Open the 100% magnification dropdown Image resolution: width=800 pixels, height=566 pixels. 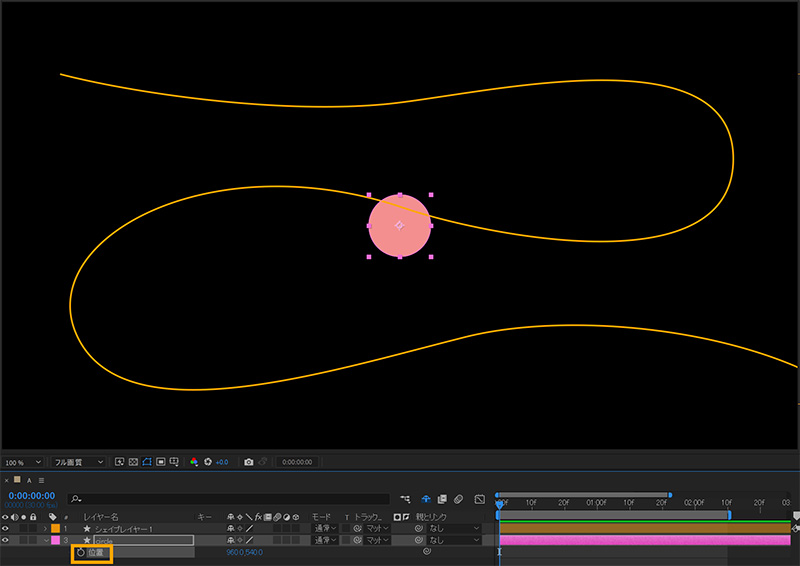point(23,463)
